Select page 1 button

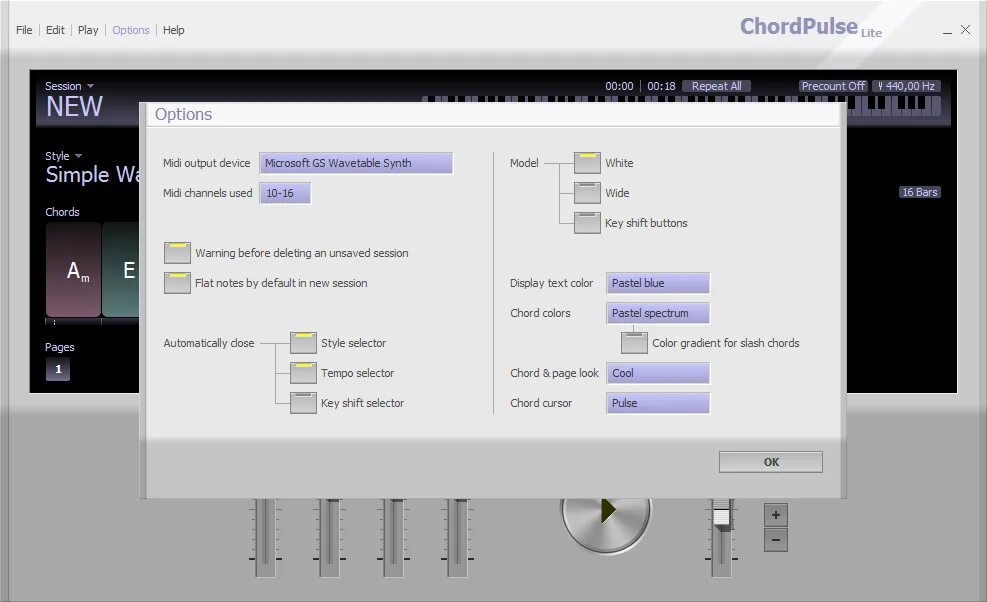[58, 369]
